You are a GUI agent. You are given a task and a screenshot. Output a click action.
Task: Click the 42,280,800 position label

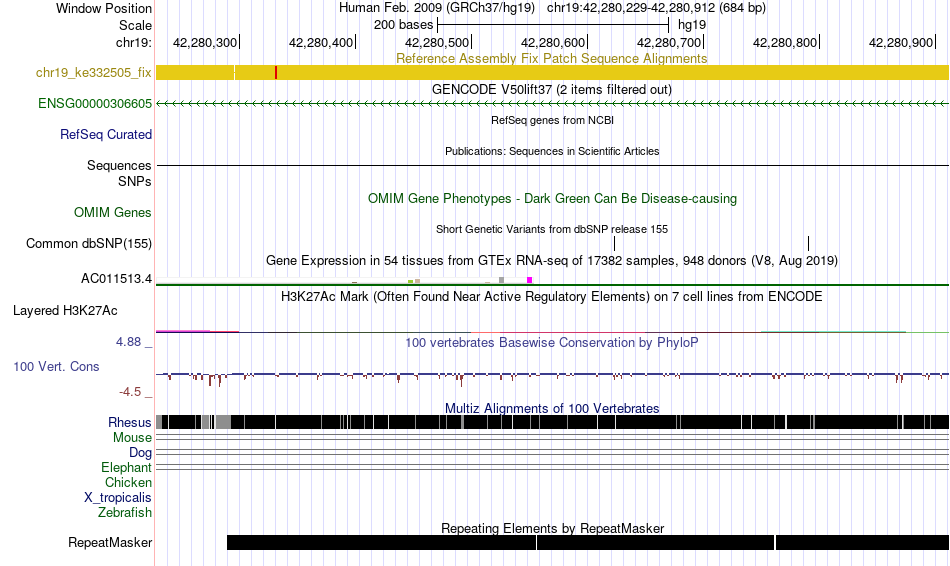pyautogui.click(x=785, y=42)
